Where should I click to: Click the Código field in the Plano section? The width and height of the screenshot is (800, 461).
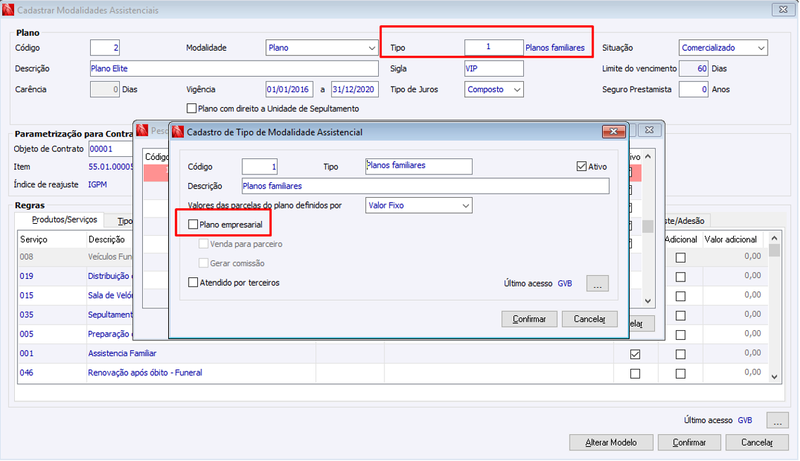tap(105, 48)
